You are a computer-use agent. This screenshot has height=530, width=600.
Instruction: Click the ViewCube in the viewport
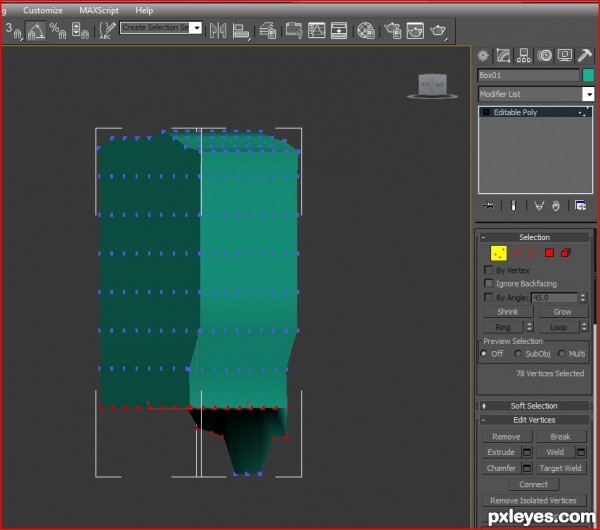click(432, 85)
